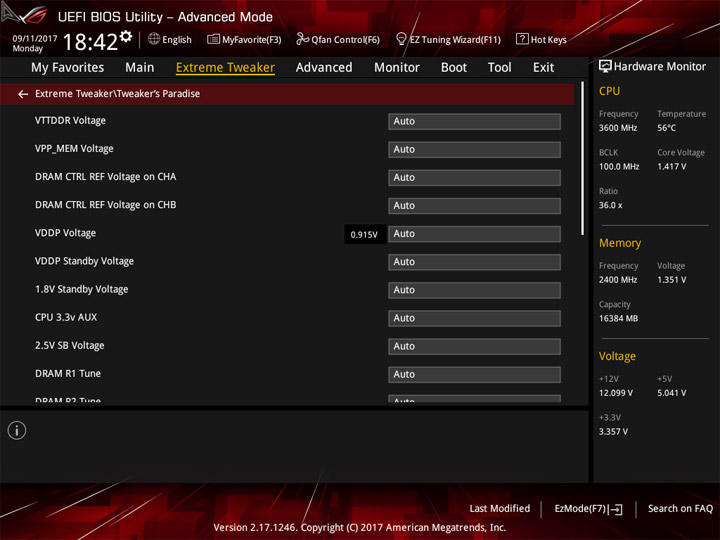
Task: Select the VPP_MEM Voltage Auto field
Action: coord(474,149)
